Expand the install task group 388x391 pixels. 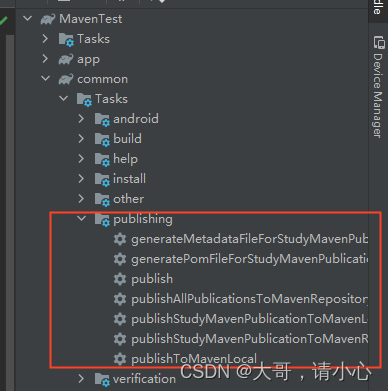pos(81,178)
